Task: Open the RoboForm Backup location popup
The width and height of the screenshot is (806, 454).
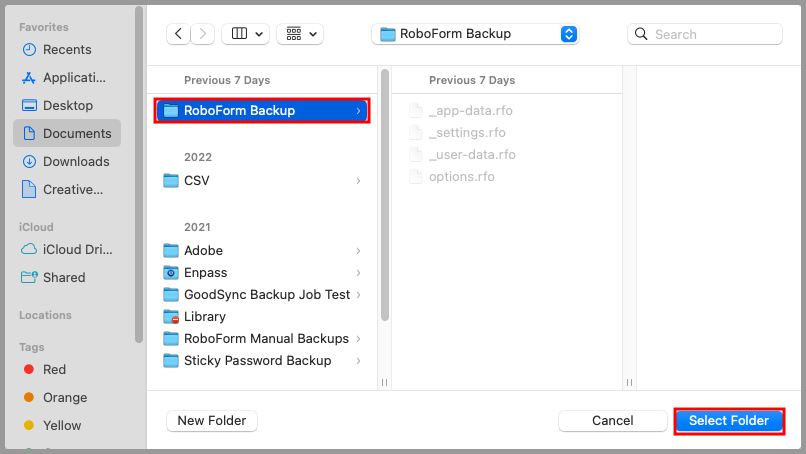Action: [475, 34]
